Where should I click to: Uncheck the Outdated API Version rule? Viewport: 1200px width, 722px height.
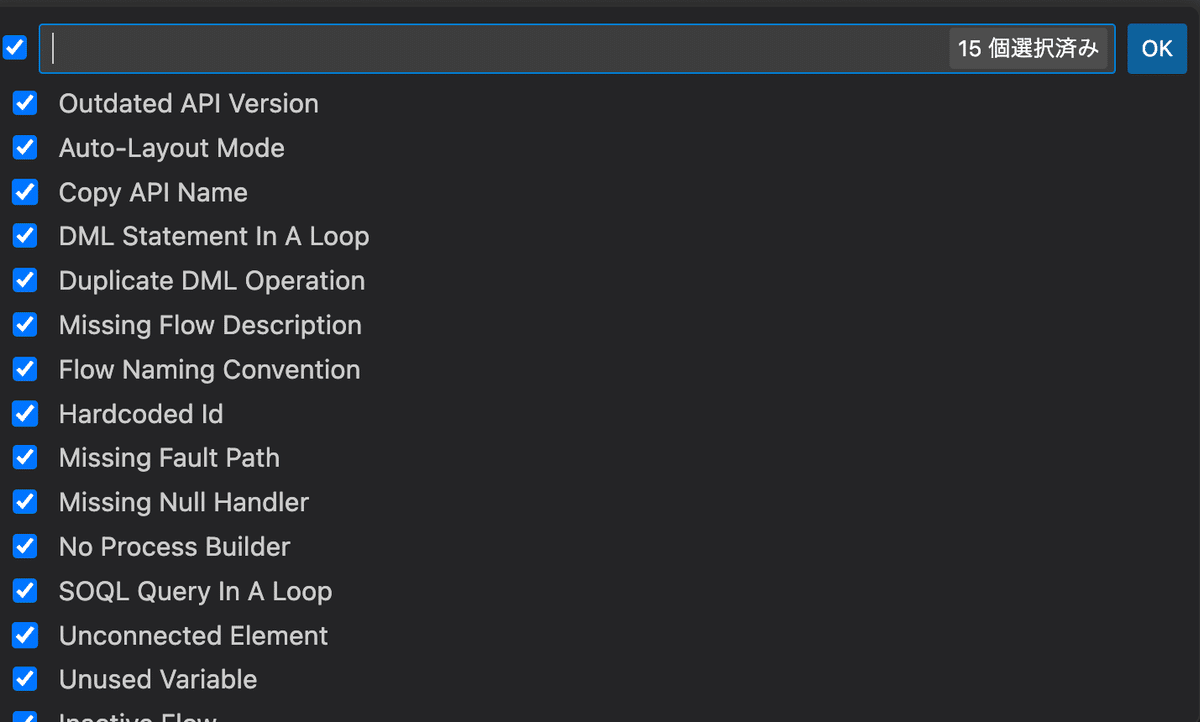tap(24, 103)
